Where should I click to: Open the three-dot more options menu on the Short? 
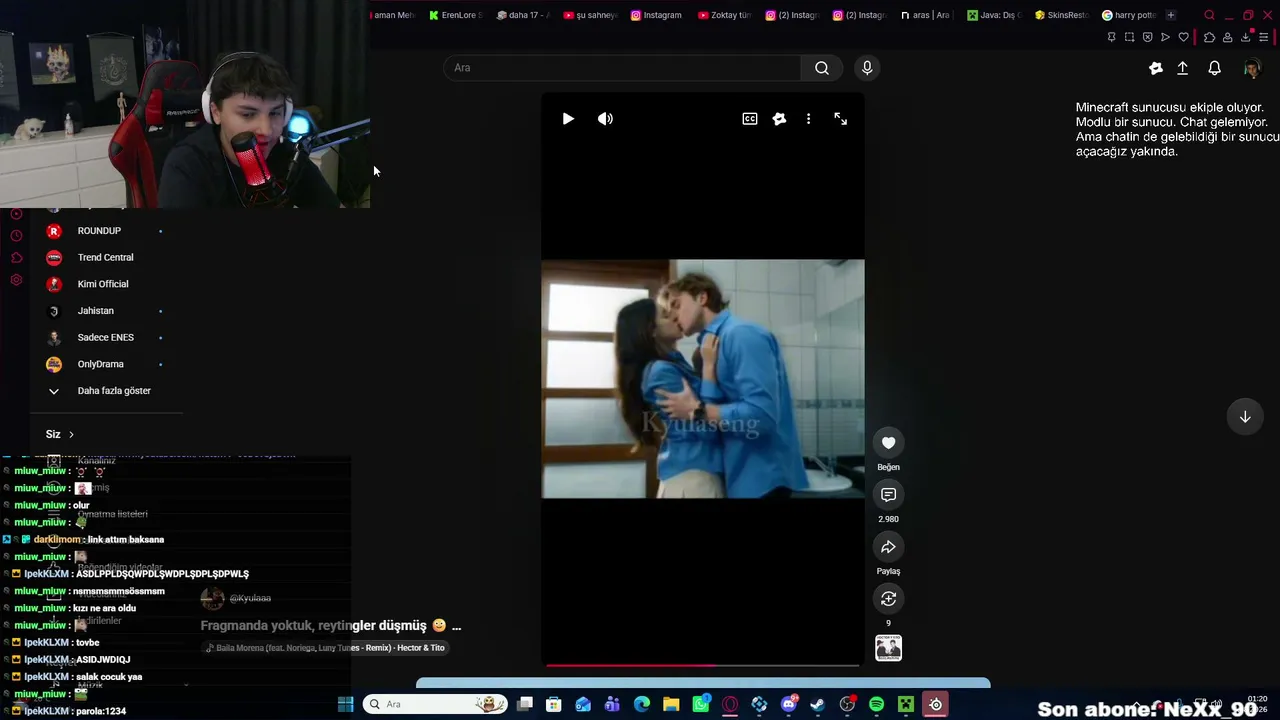click(x=809, y=119)
